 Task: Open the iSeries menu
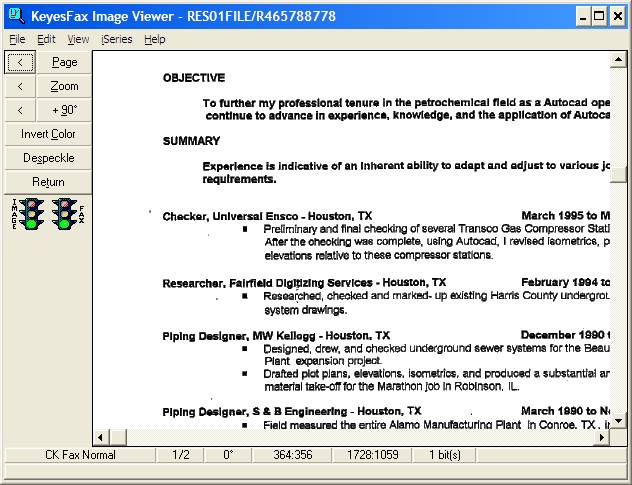tap(116, 39)
